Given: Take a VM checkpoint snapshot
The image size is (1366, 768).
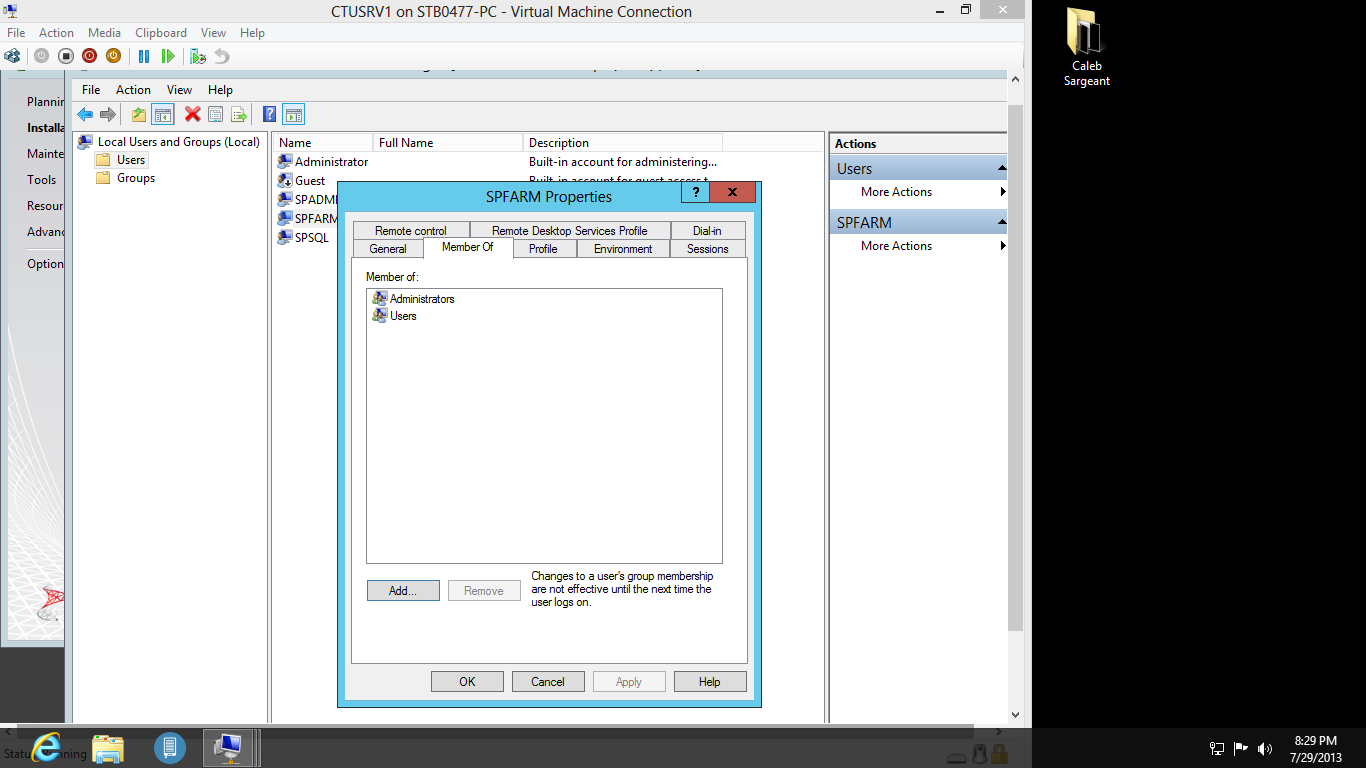Looking at the screenshot, I should point(198,56).
